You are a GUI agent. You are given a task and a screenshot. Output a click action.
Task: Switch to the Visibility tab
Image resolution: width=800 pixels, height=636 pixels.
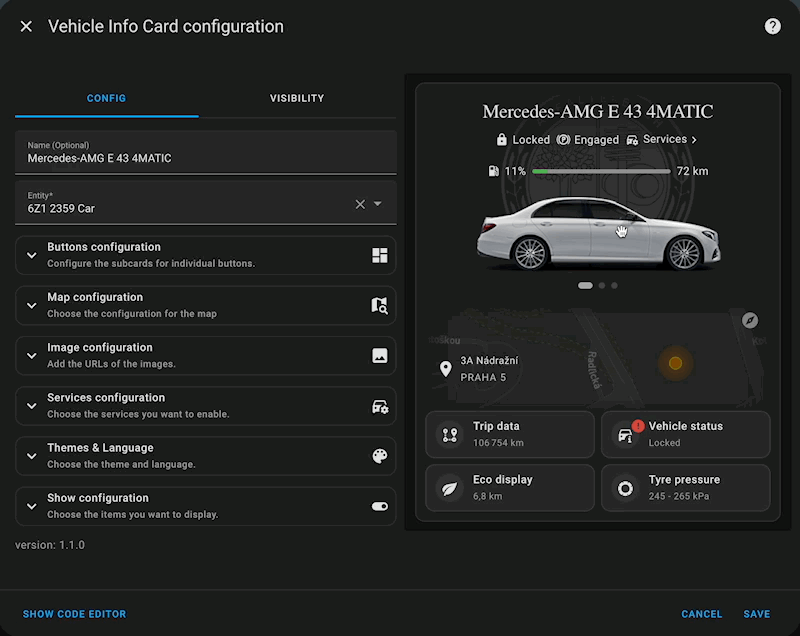pos(297,98)
